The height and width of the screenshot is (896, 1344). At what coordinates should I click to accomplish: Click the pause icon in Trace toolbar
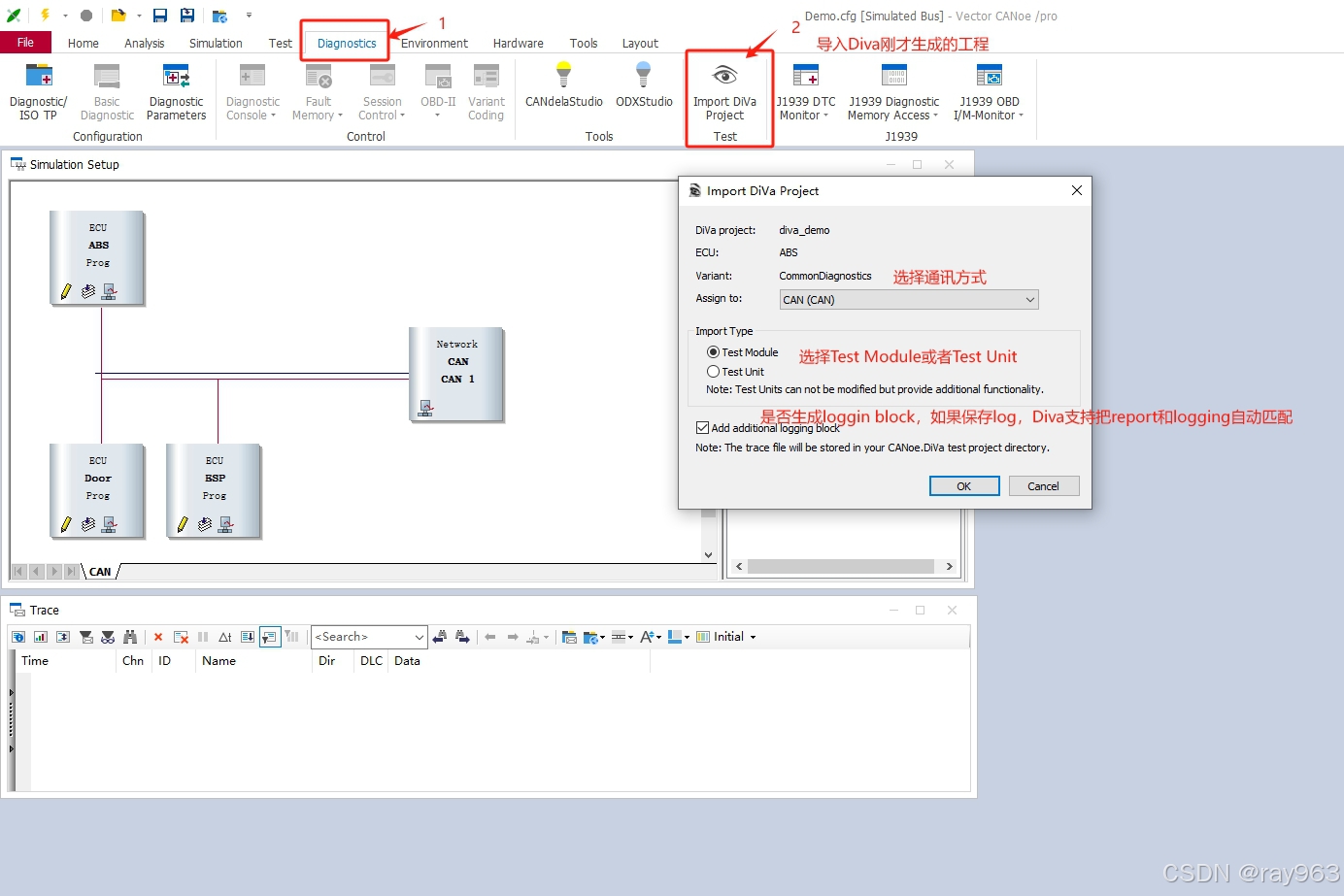click(x=203, y=637)
